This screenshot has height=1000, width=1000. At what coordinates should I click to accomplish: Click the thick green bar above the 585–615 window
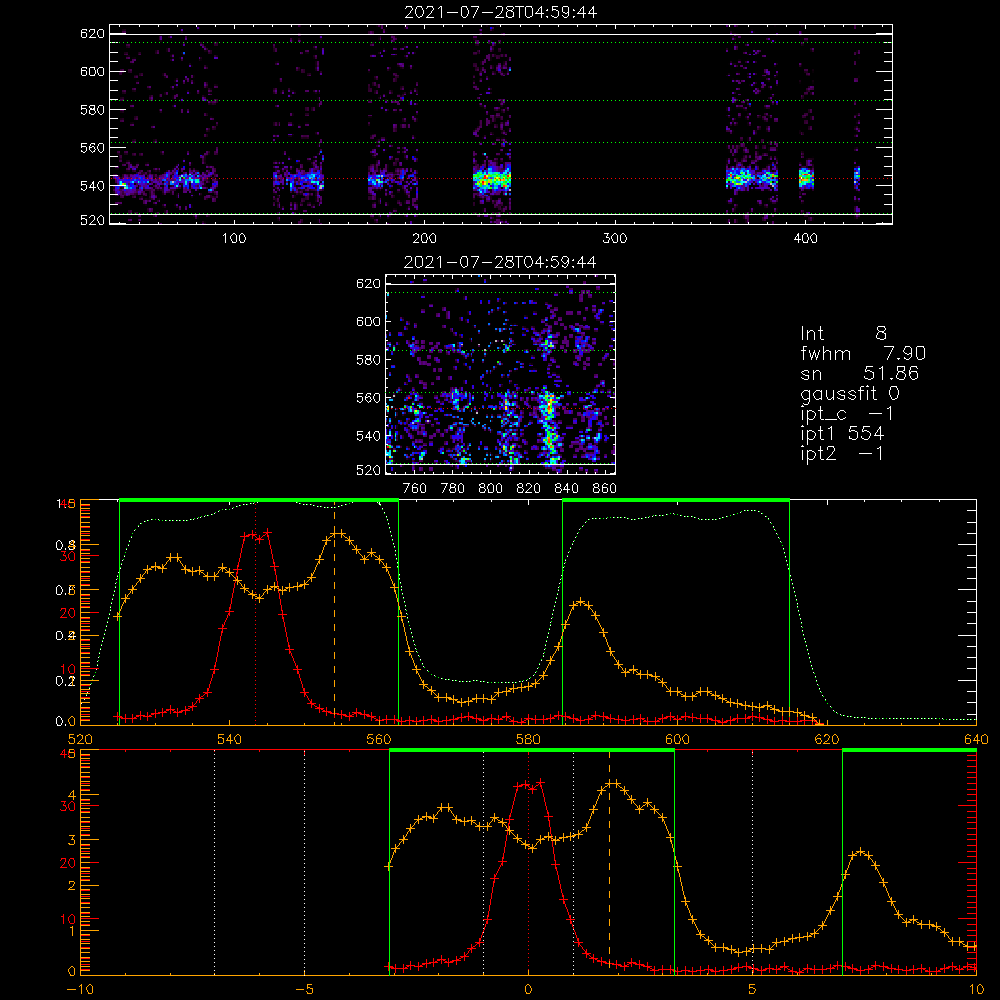[676, 500]
